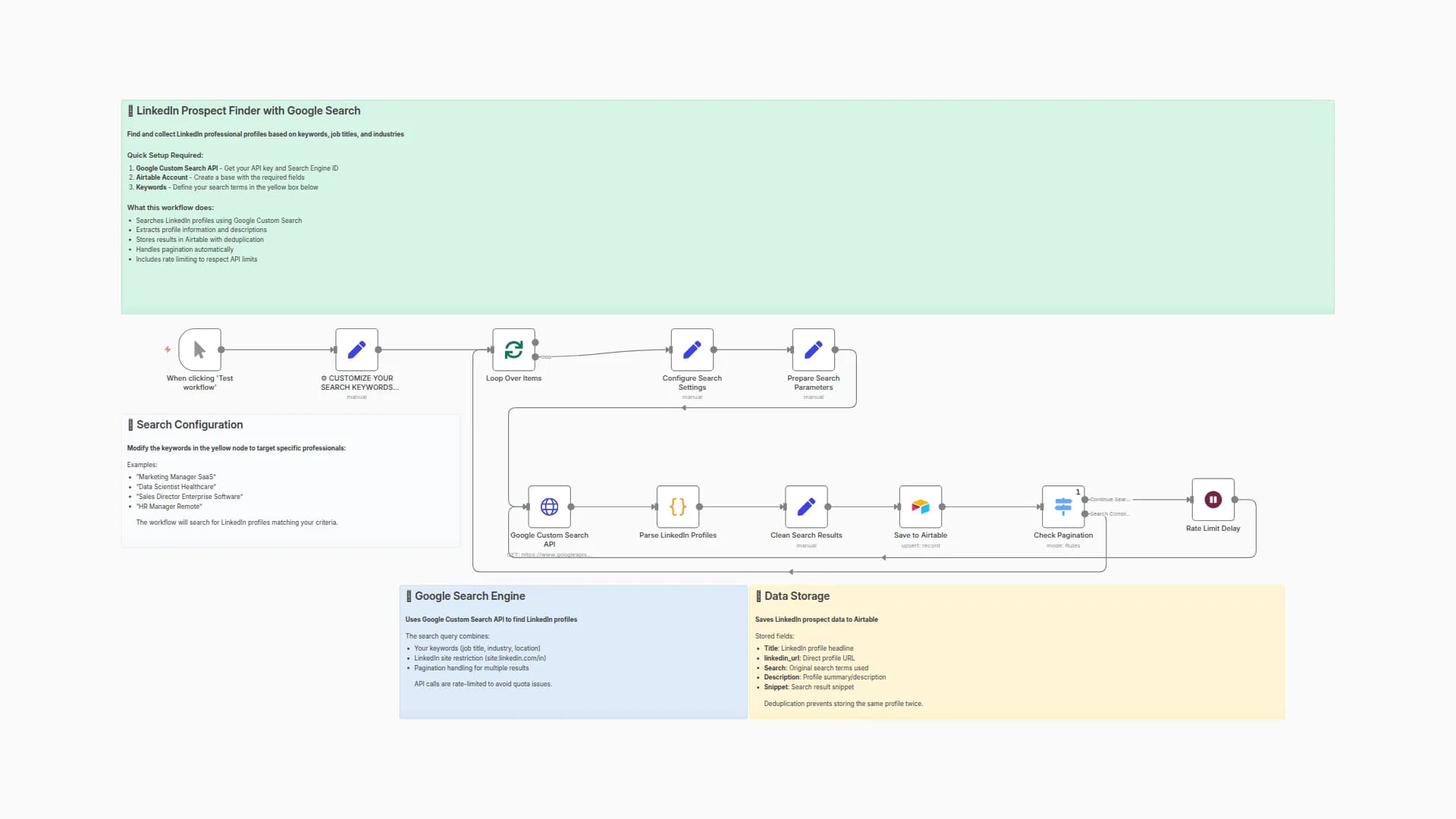The image size is (1456, 819).
Task: Open the Loop Over Items node
Action: [513, 350]
